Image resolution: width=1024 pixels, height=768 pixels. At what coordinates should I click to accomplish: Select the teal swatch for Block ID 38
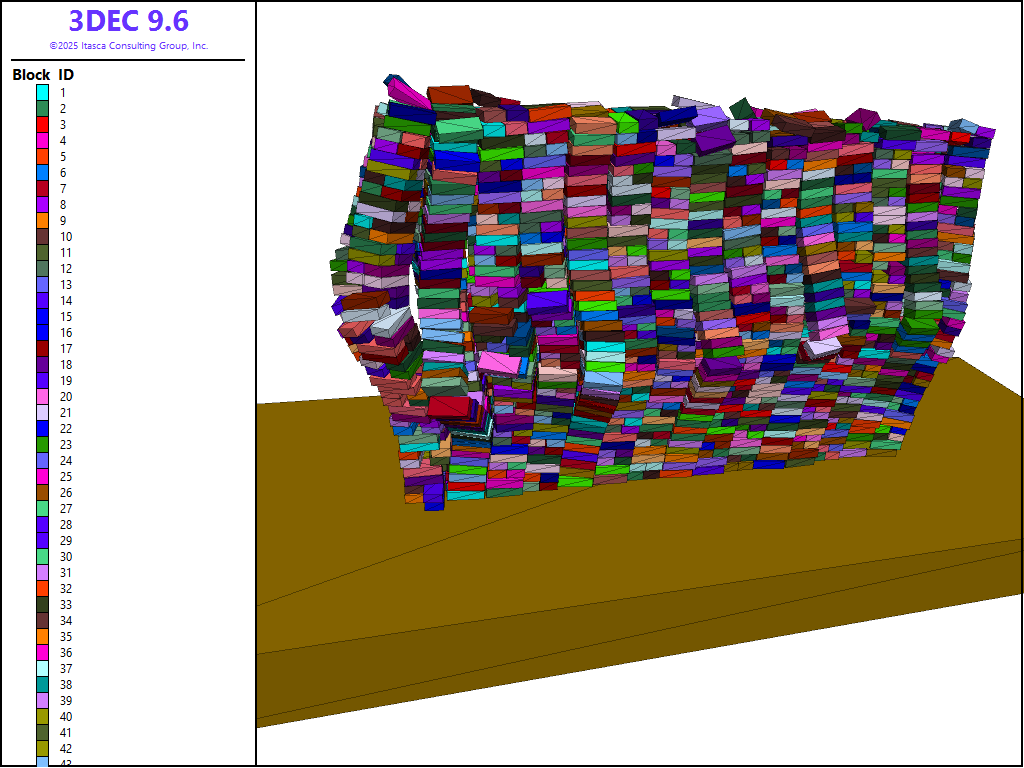[43, 684]
